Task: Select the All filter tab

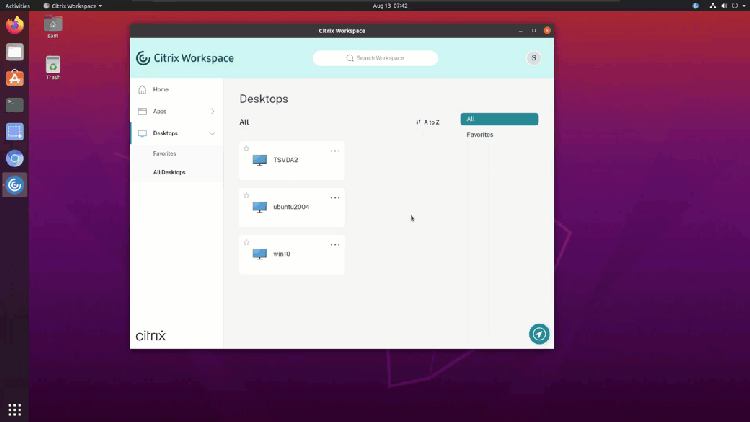Action: 499,119
